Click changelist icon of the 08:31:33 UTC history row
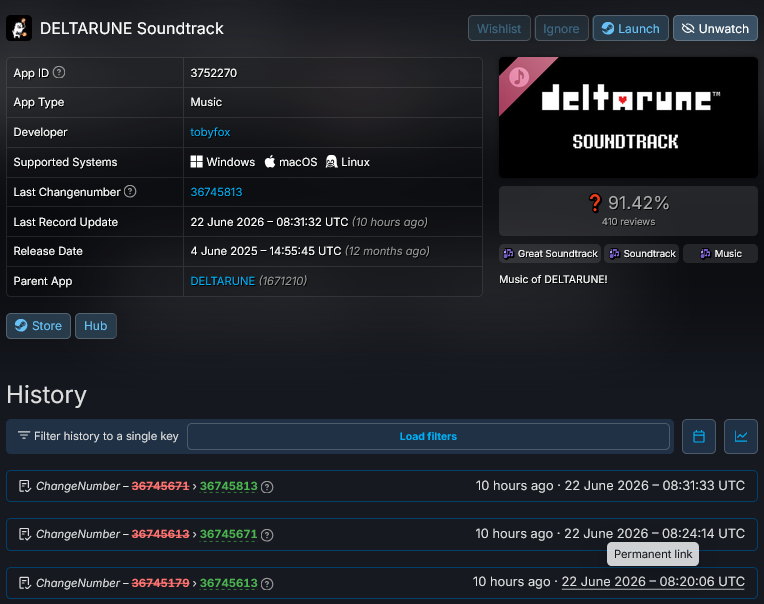This screenshot has height=604, width=764. point(24,486)
